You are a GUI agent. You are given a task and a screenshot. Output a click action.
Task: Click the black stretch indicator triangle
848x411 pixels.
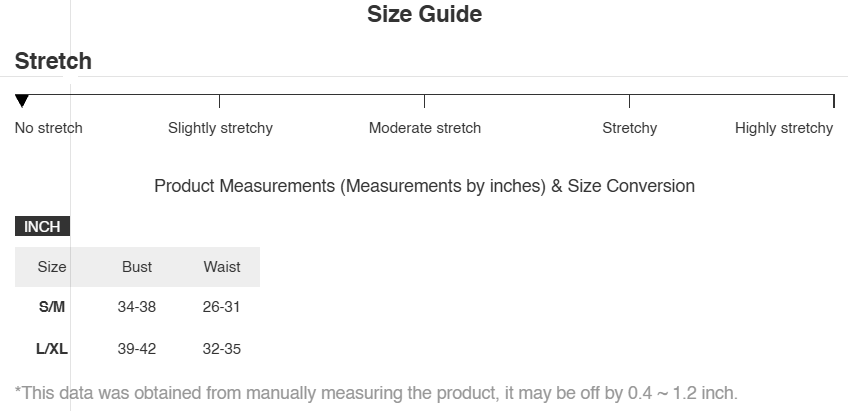pos(22,101)
